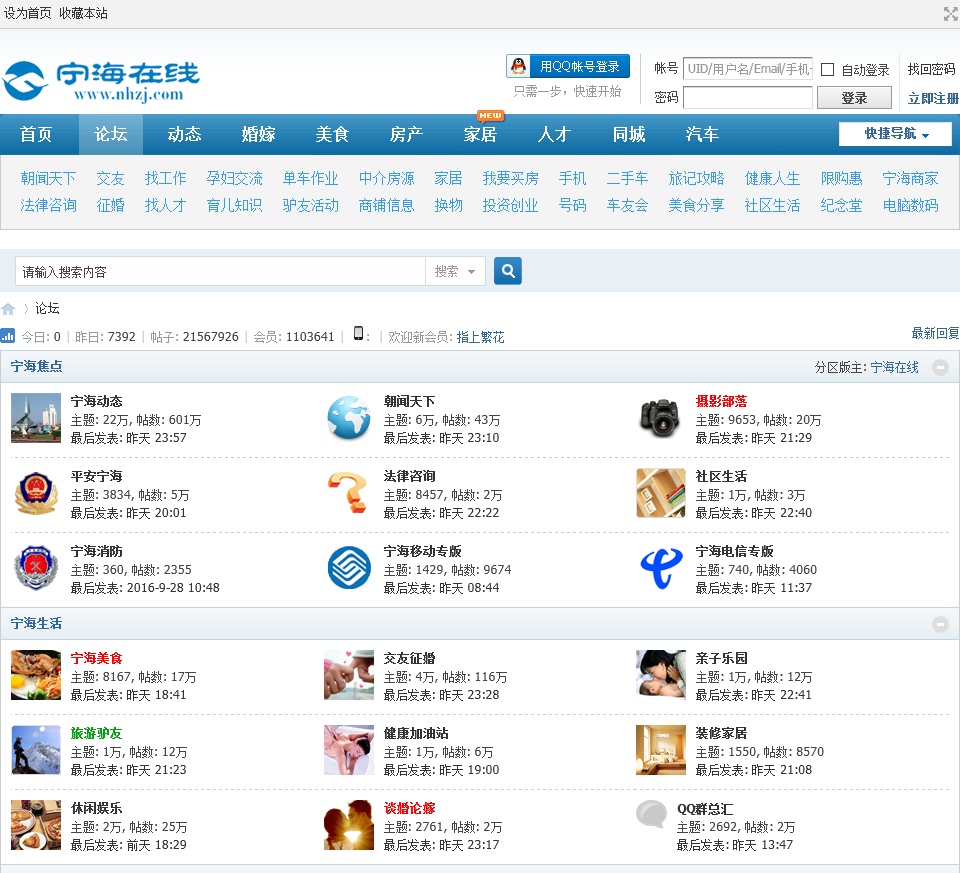Click the home icon in the breadcrumb
This screenshot has width=960, height=873.
8,309
